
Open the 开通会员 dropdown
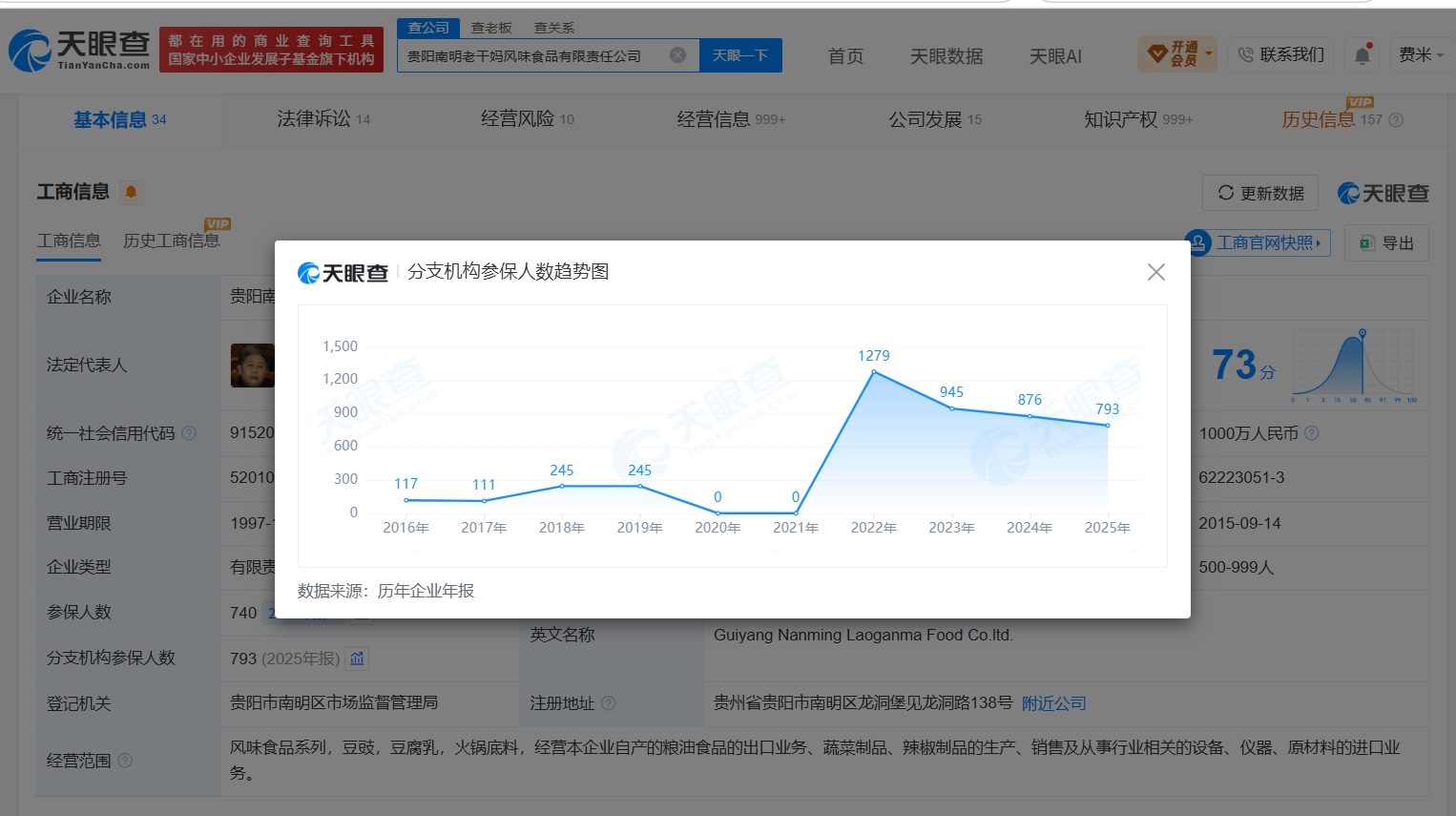pyautogui.click(x=1177, y=54)
